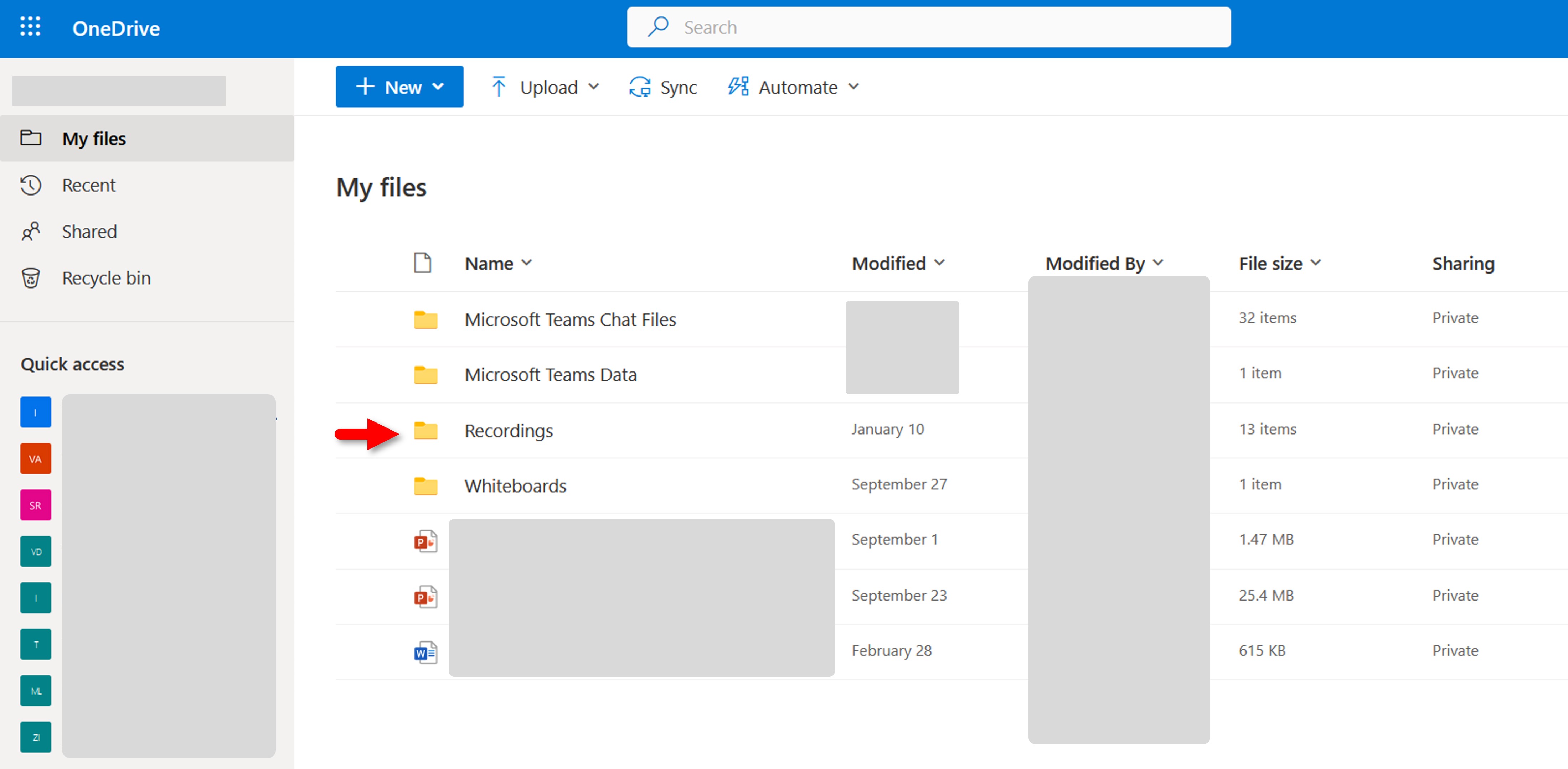The image size is (1568, 769).
Task: Click the pink SR quick access tile
Action: click(35, 505)
